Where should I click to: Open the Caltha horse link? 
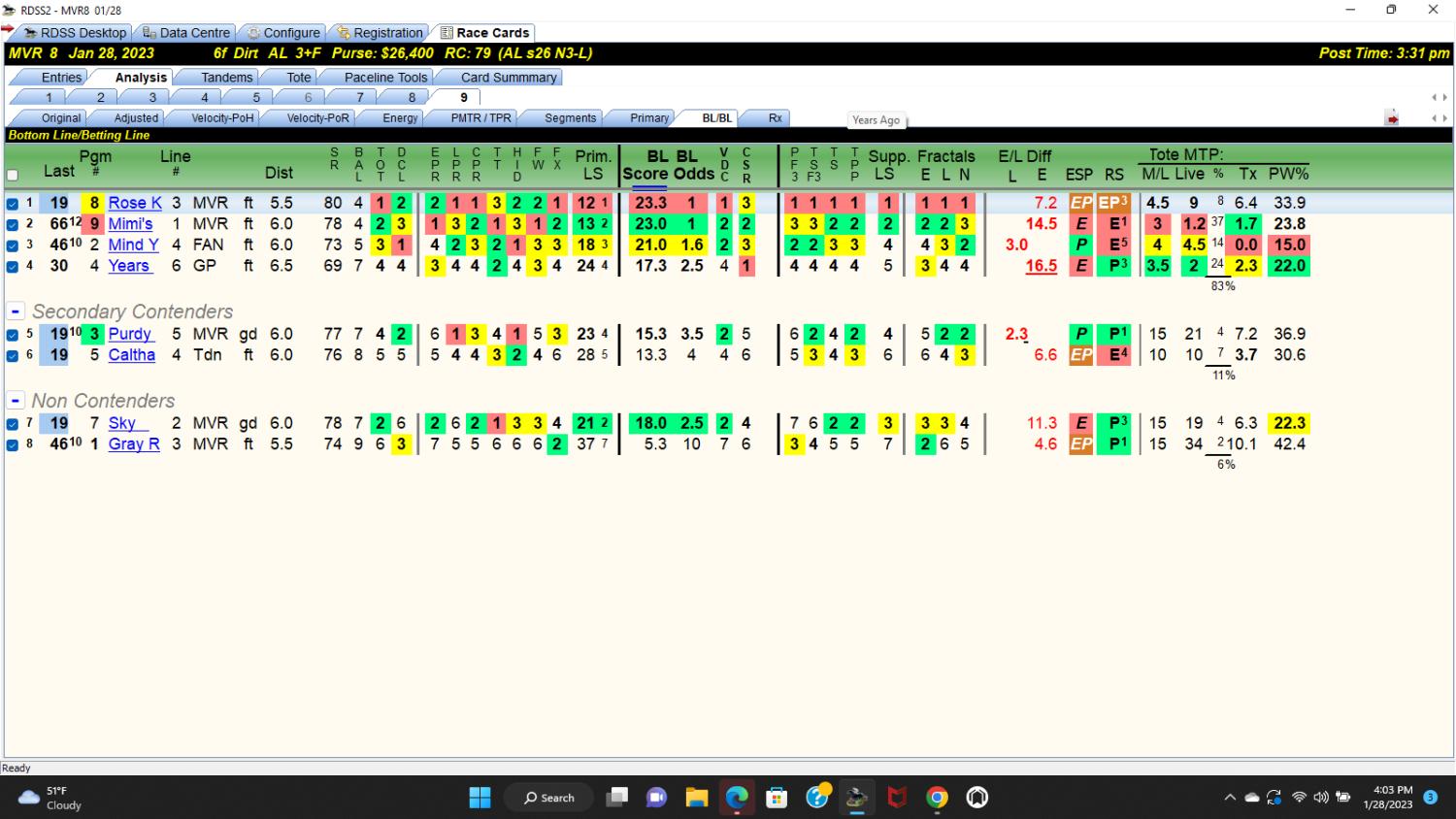[131, 355]
